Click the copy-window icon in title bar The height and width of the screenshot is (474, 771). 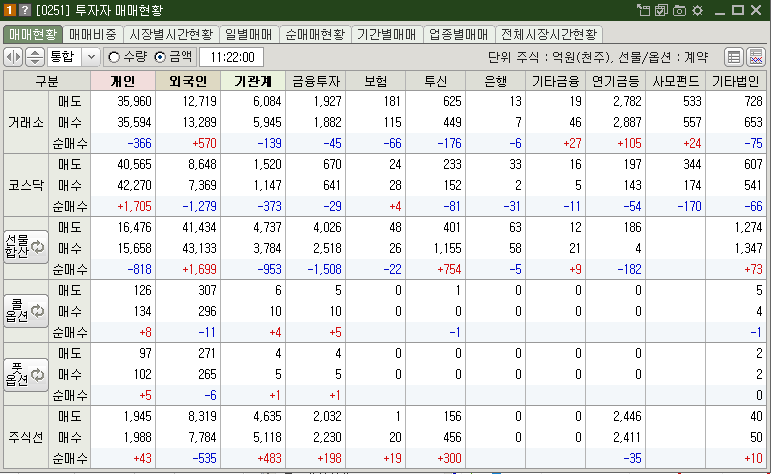643,10
